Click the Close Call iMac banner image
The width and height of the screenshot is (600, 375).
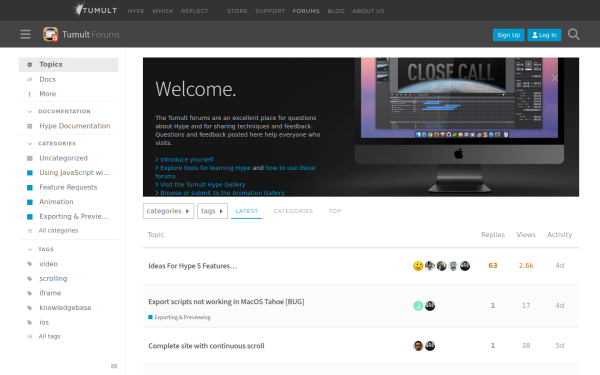pos(459,124)
